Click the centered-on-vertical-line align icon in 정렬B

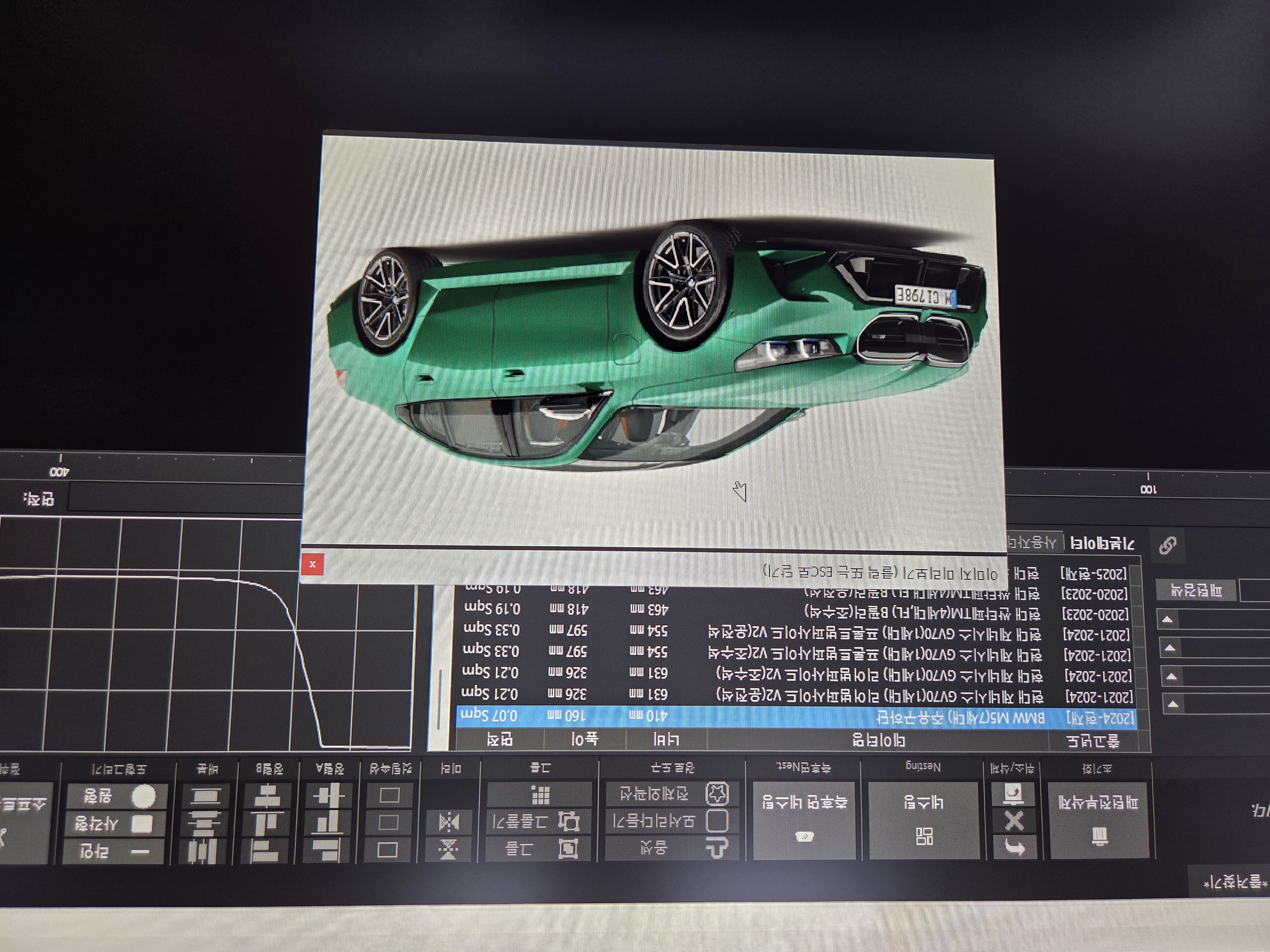point(267,796)
